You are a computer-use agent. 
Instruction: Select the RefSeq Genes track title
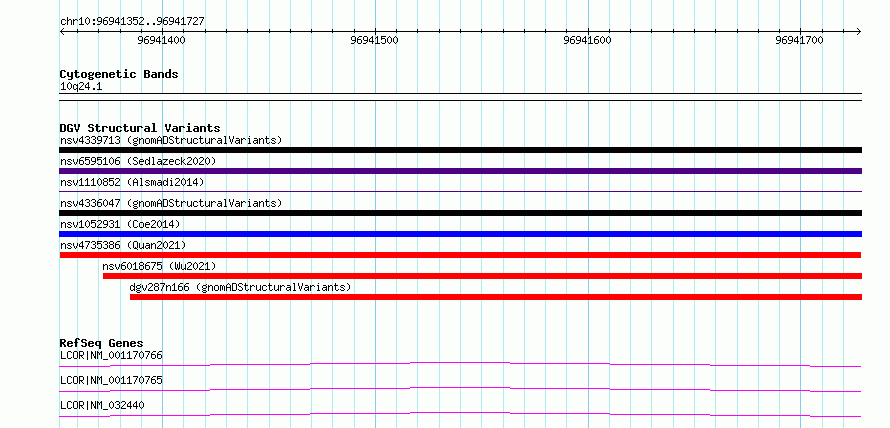point(101,343)
